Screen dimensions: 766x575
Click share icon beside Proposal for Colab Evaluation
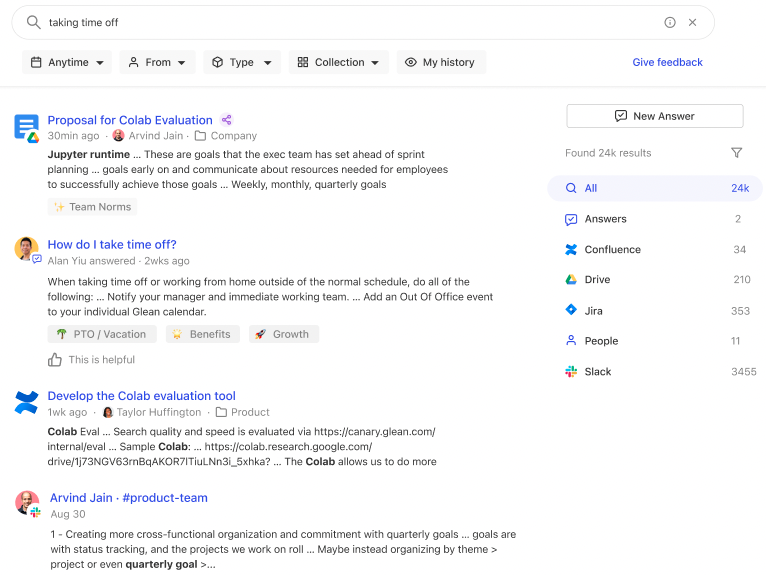click(x=227, y=120)
